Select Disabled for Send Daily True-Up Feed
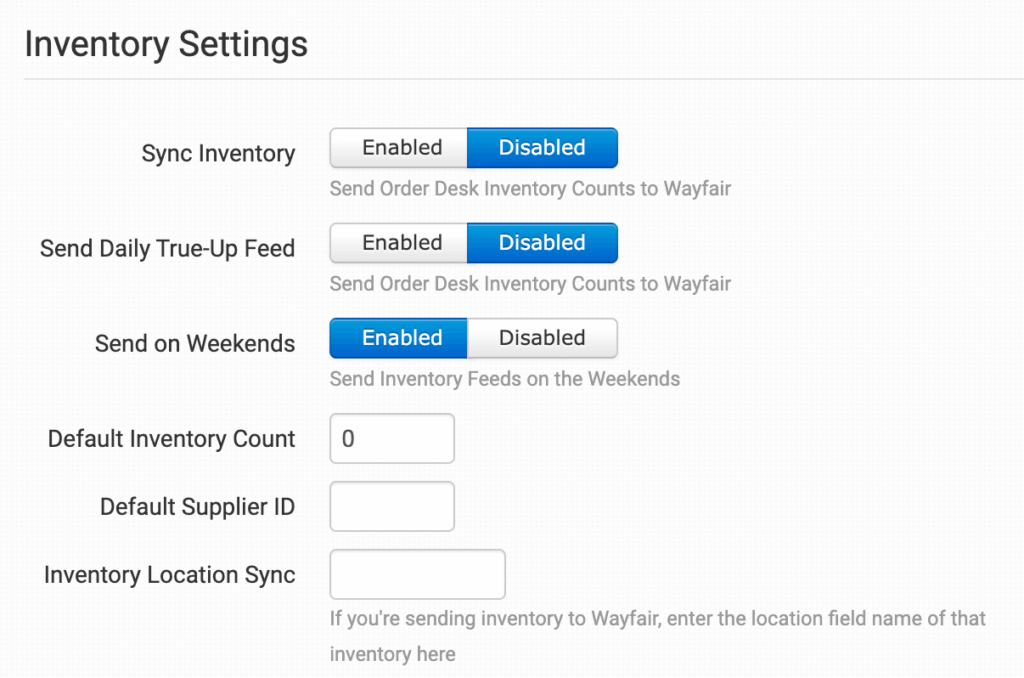Screen dimensions: 1024x678 click(542, 243)
